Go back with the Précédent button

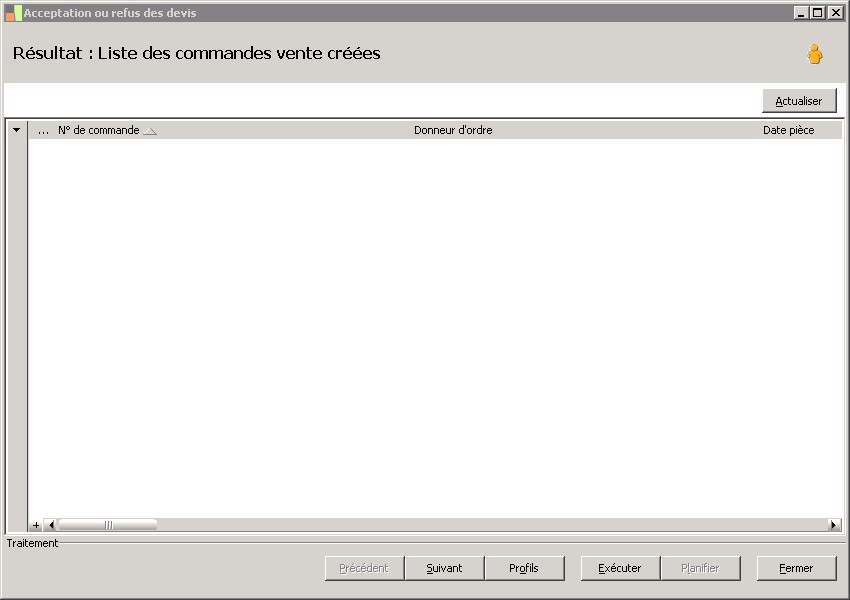[x=364, y=568]
